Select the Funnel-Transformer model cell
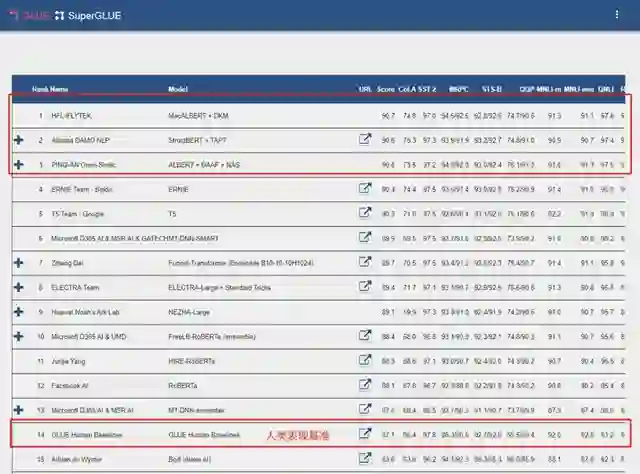Viewport: 640px width, 474px height. point(241,263)
